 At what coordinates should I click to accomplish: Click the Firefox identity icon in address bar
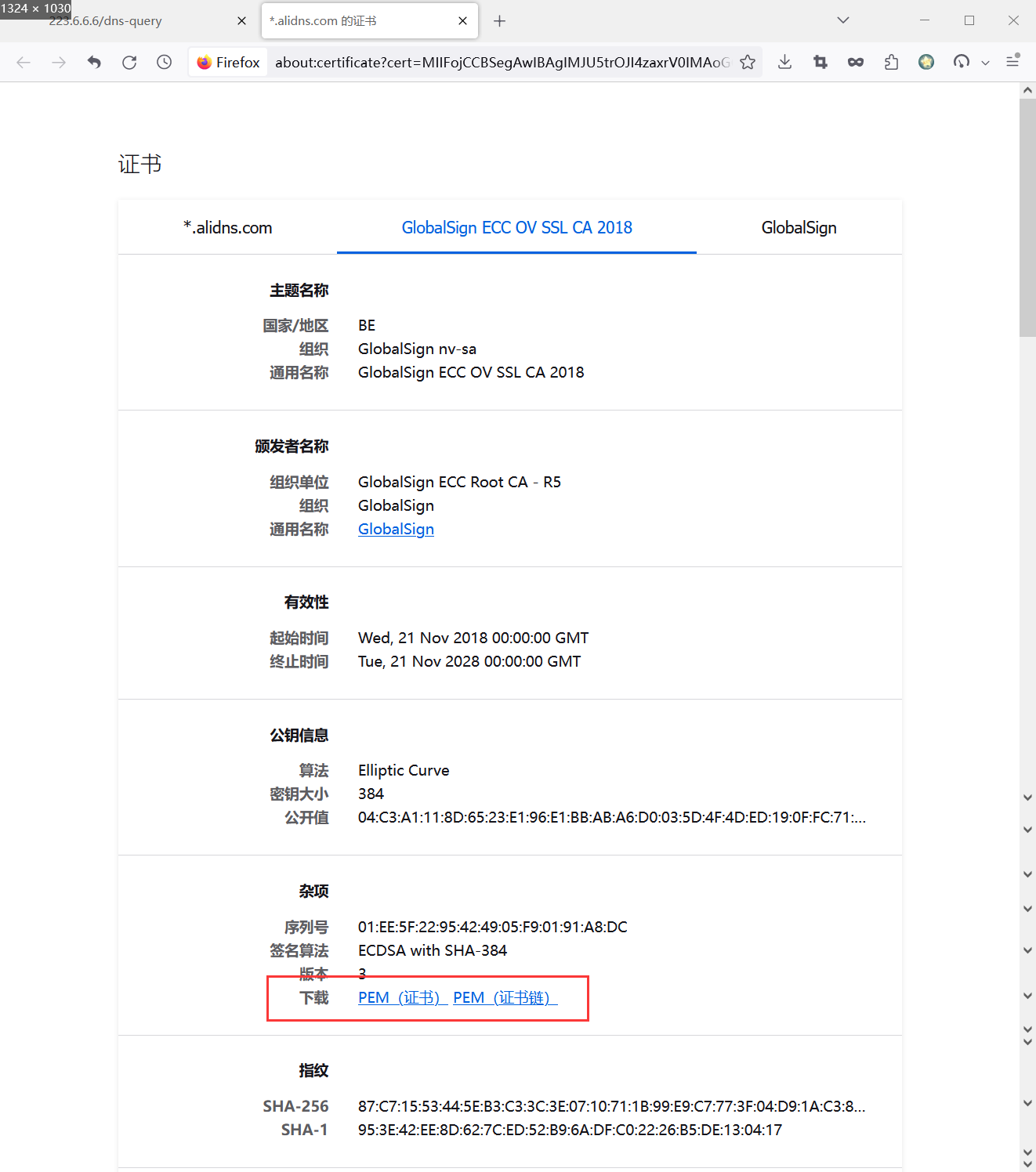pyautogui.click(x=228, y=63)
